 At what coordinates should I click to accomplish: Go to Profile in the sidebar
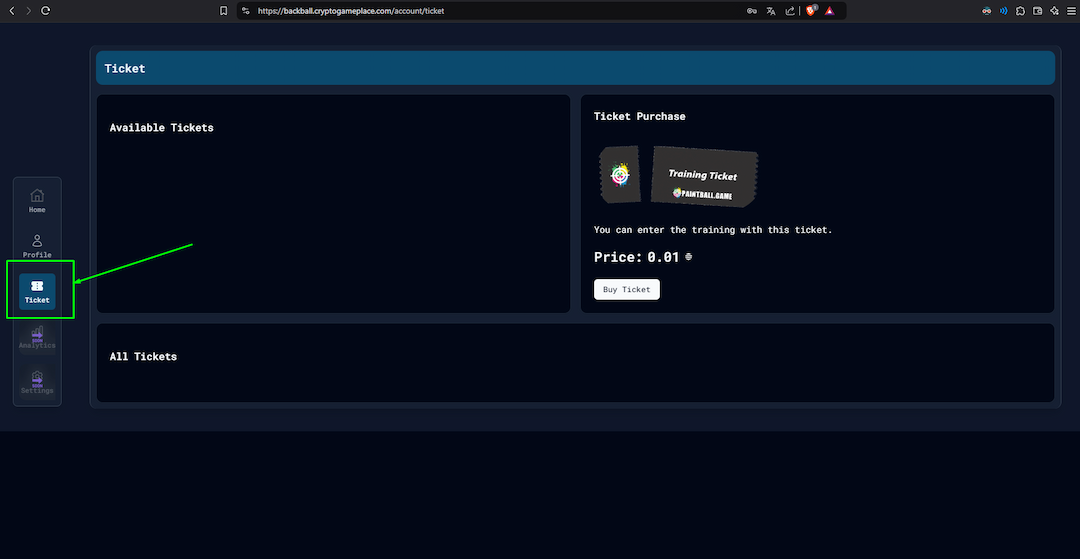(37, 245)
